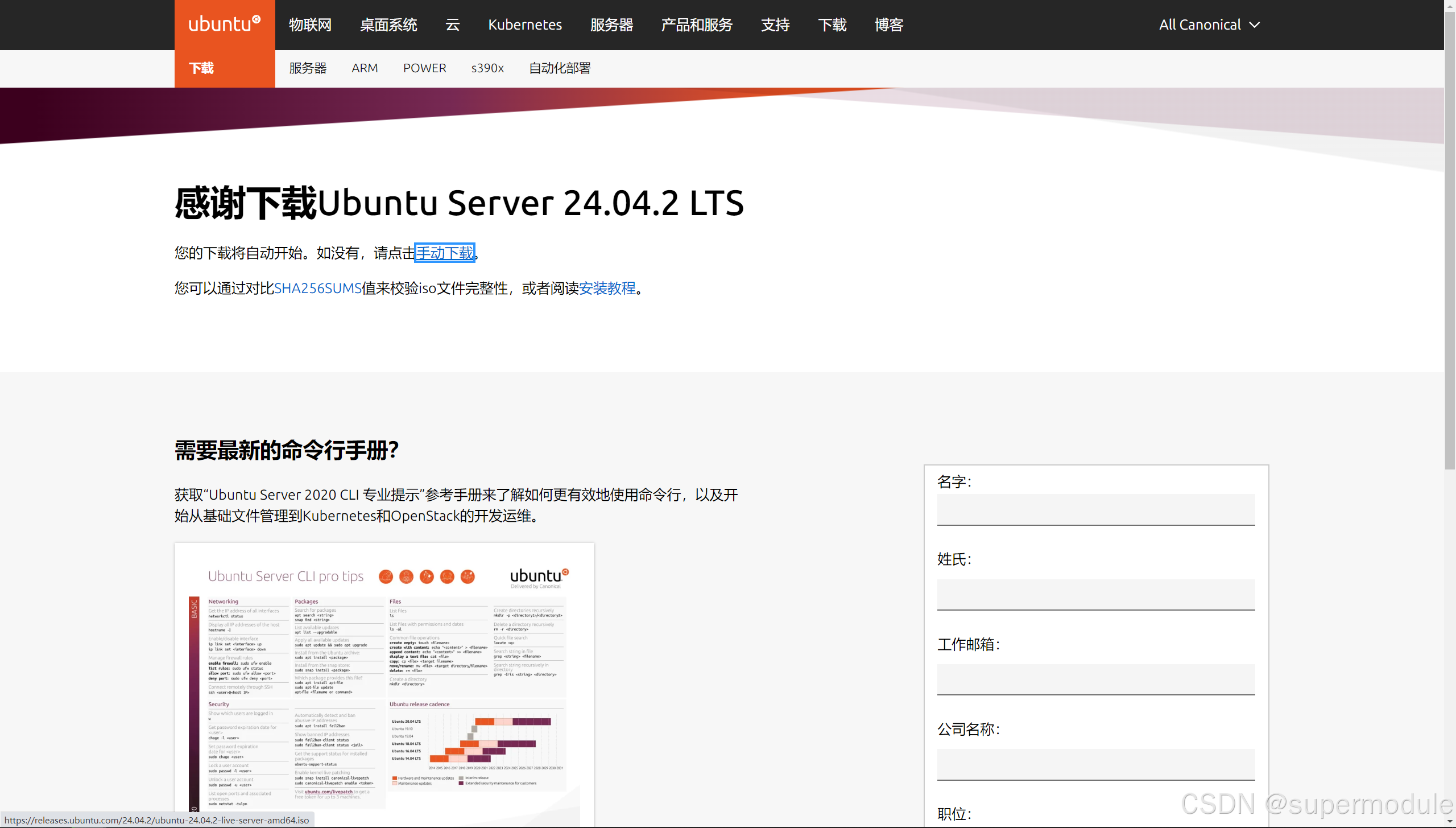Select the 博客 navigation link
The width and height of the screenshot is (1456, 828).
889,24
